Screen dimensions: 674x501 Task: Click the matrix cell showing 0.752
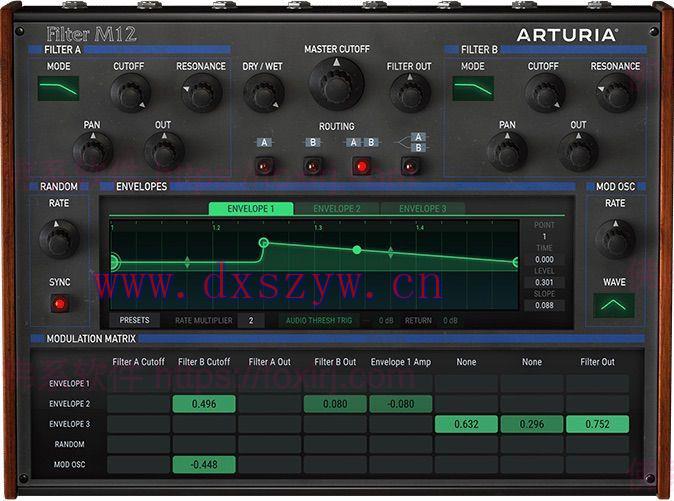[597, 424]
